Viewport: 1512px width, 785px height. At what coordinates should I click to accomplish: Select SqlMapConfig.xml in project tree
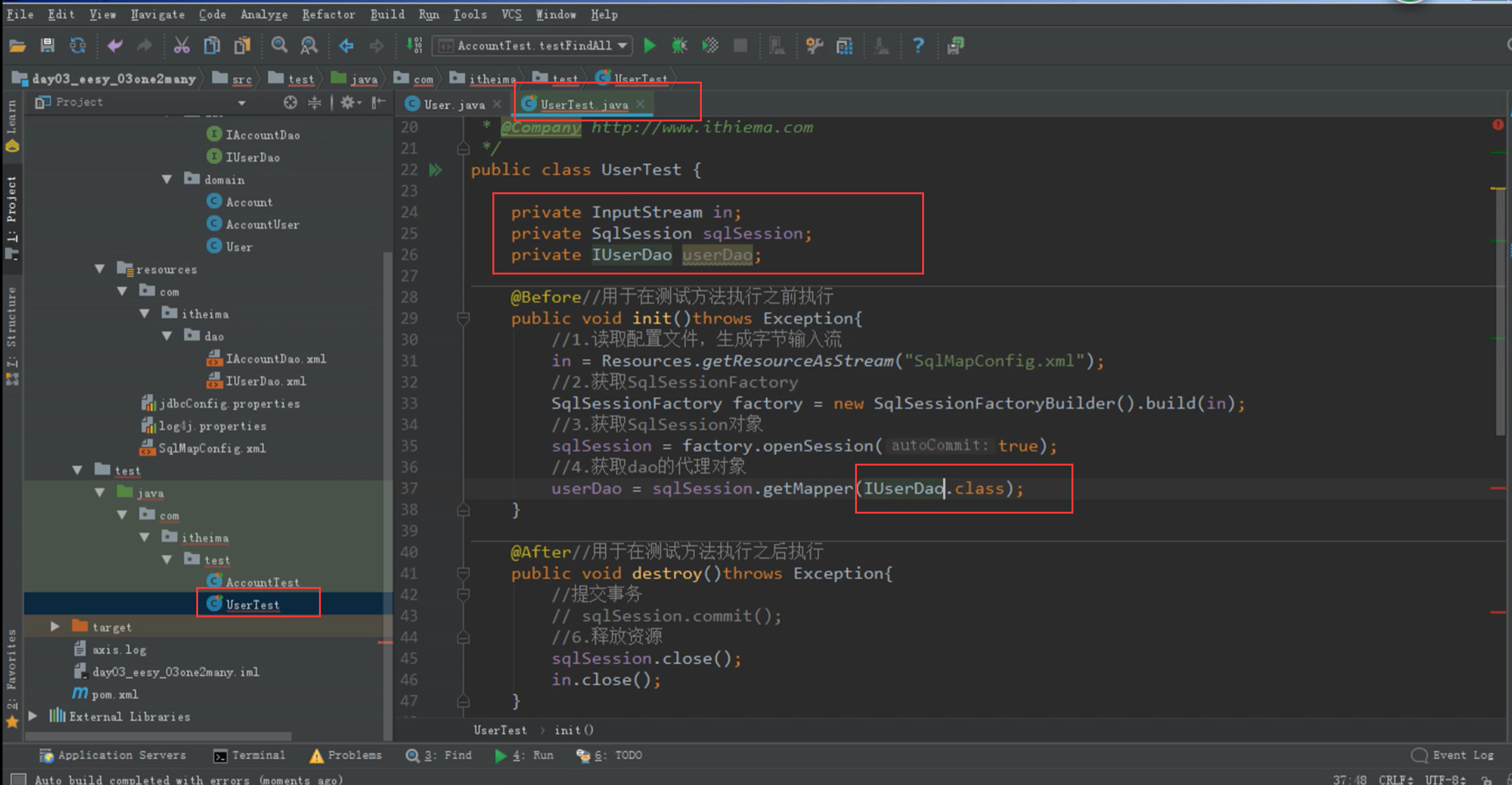[x=211, y=448]
